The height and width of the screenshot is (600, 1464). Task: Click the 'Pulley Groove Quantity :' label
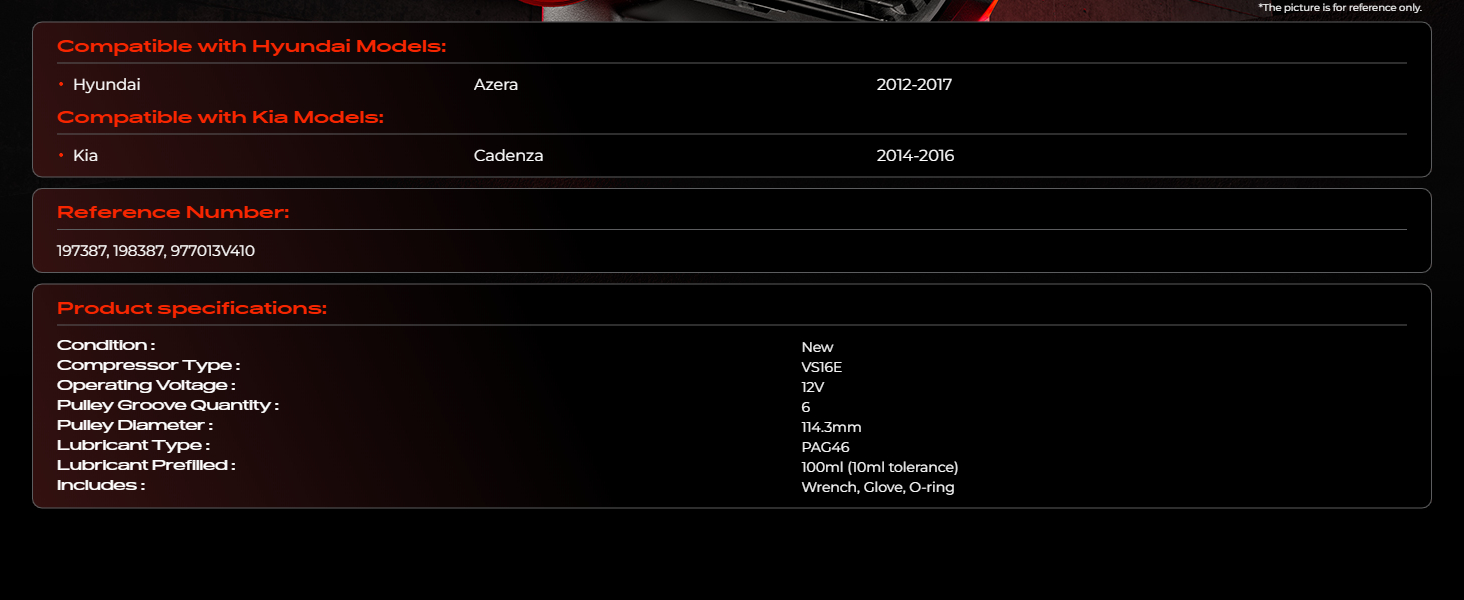(168, 405)
